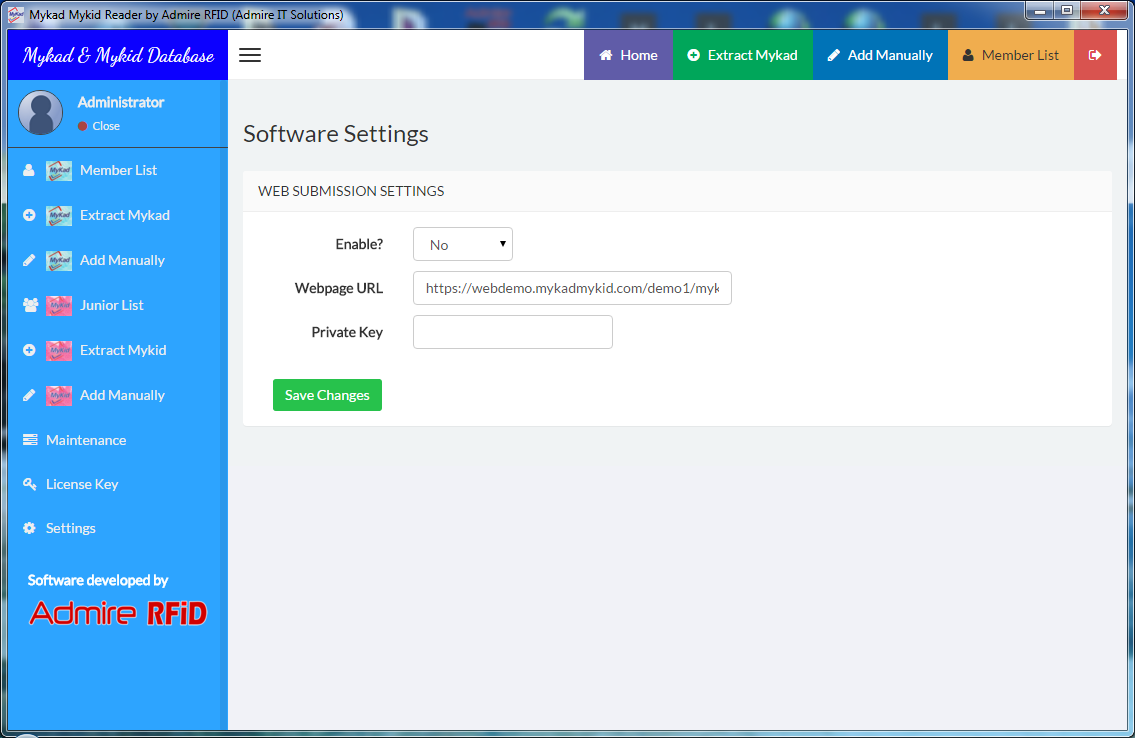Click the Mykad icon beside Member List

click(59, 170)
